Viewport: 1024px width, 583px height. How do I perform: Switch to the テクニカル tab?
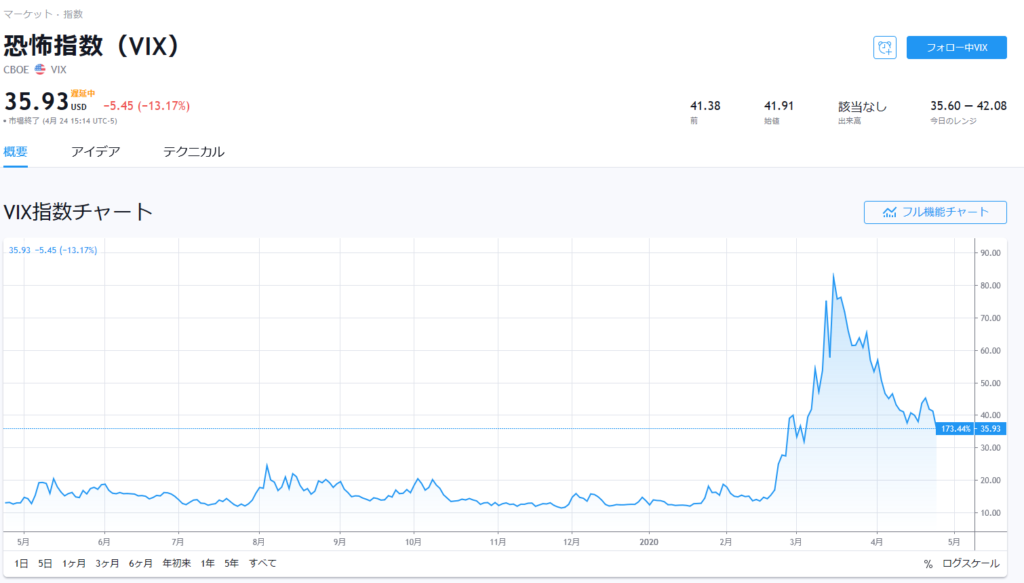tap(193, 152)
